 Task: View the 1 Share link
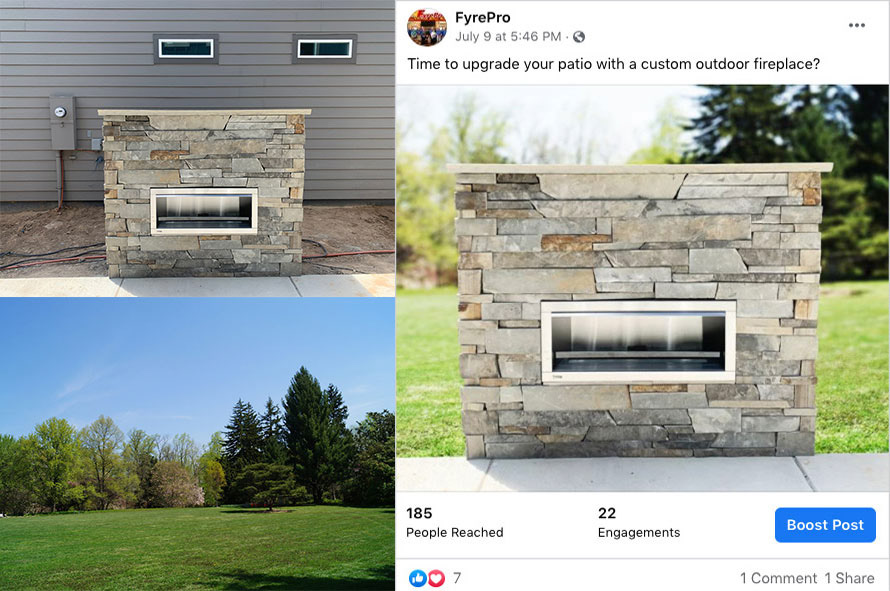849,579
